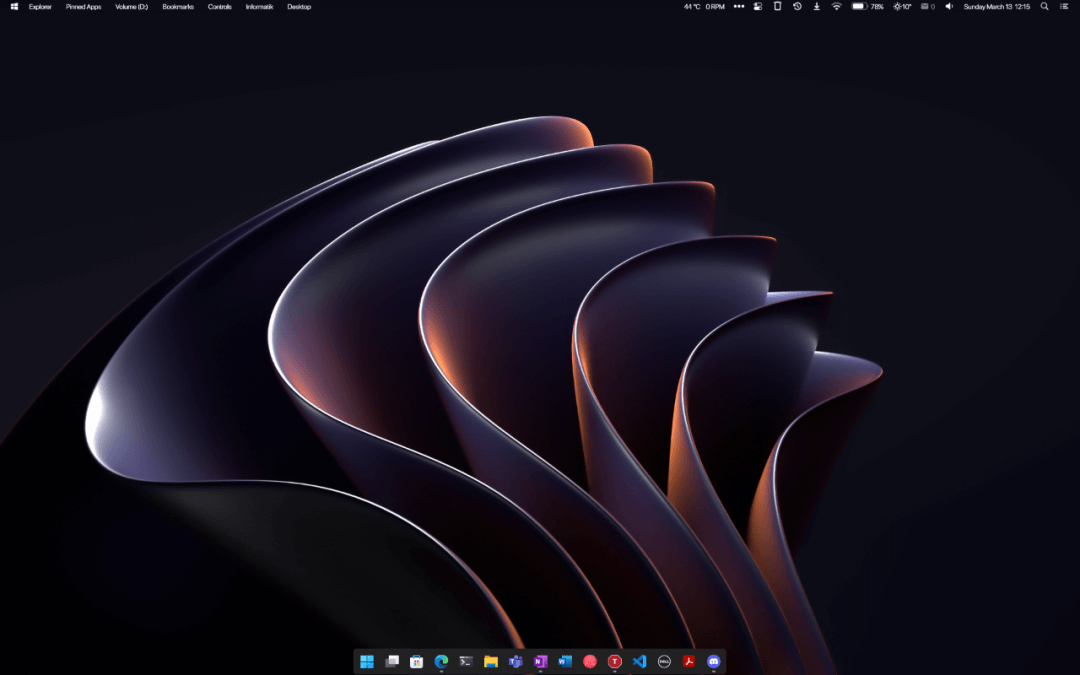Toggle Task View from the taskbar

(392, 661)
